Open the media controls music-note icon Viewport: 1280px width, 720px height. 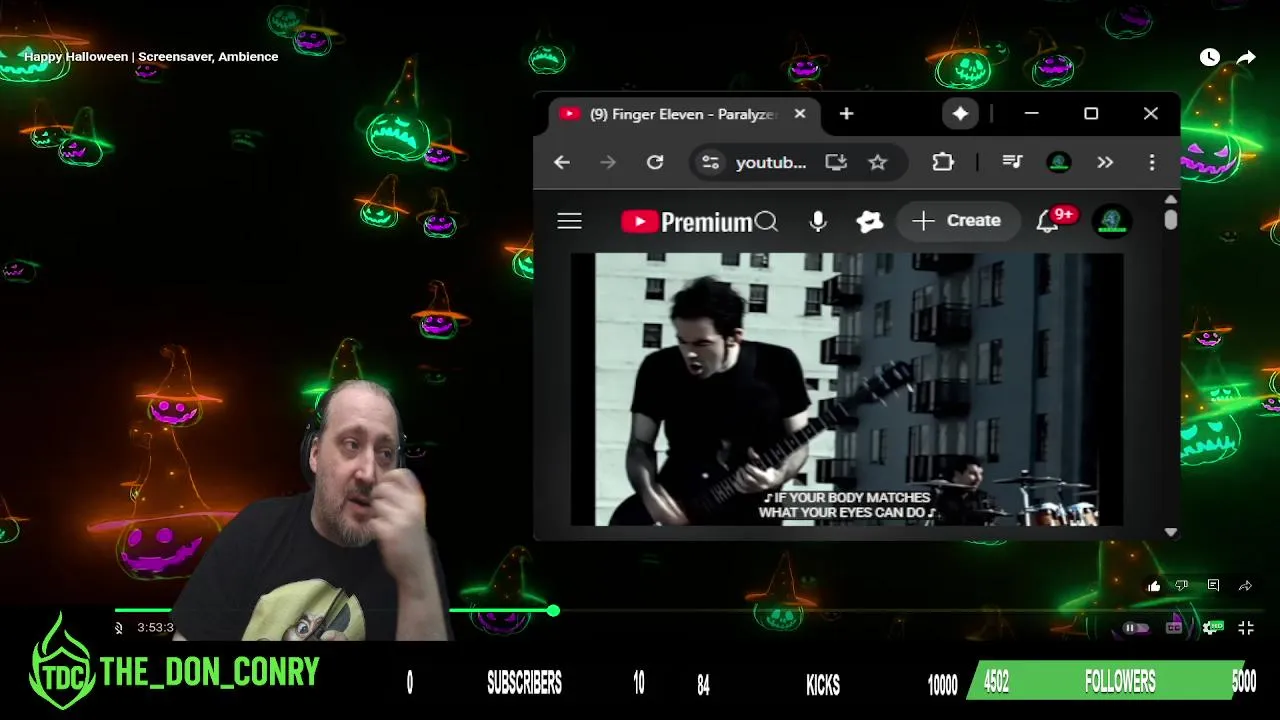[x=1012, y=162]
